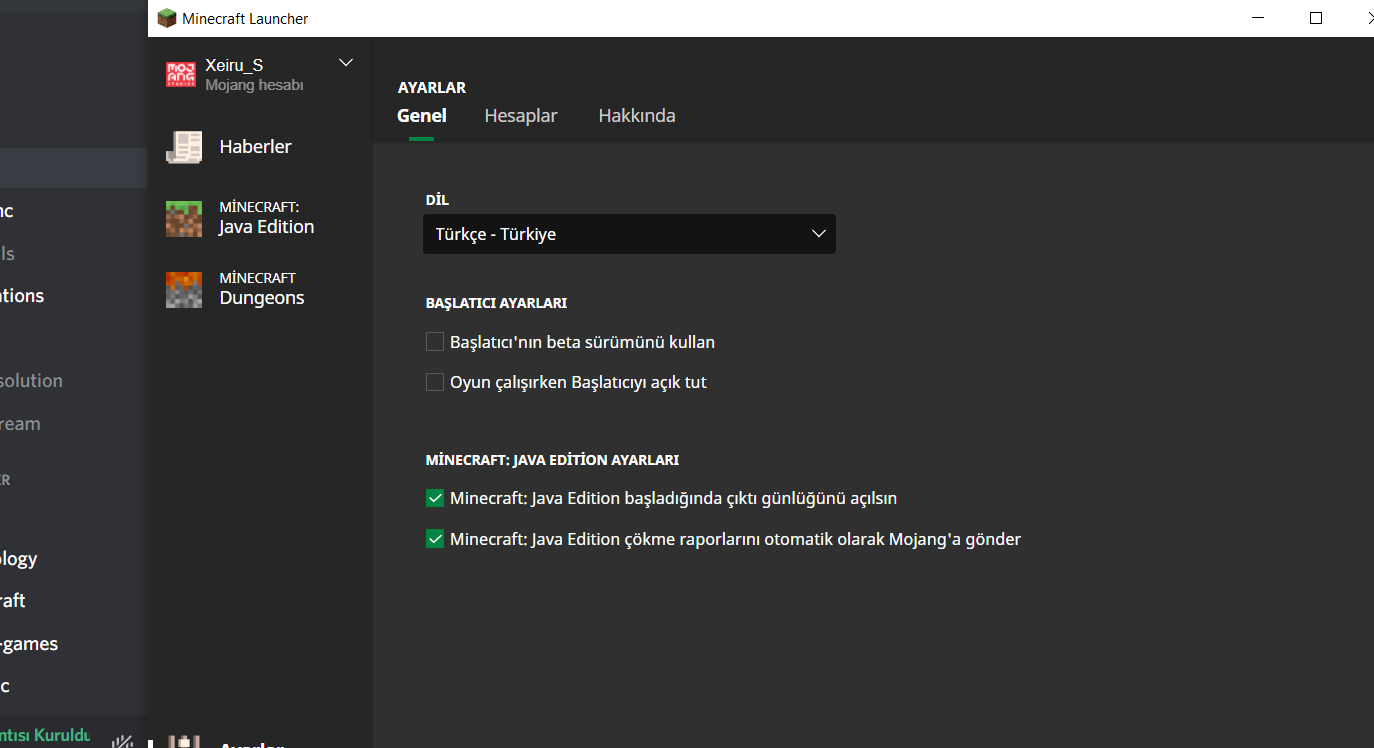Click the "BAŞLATICI AYARLARI" heading
Image resolution: width=1374 pixels, height=748 pixels.
pyautogui.click(x=497, y=303)
